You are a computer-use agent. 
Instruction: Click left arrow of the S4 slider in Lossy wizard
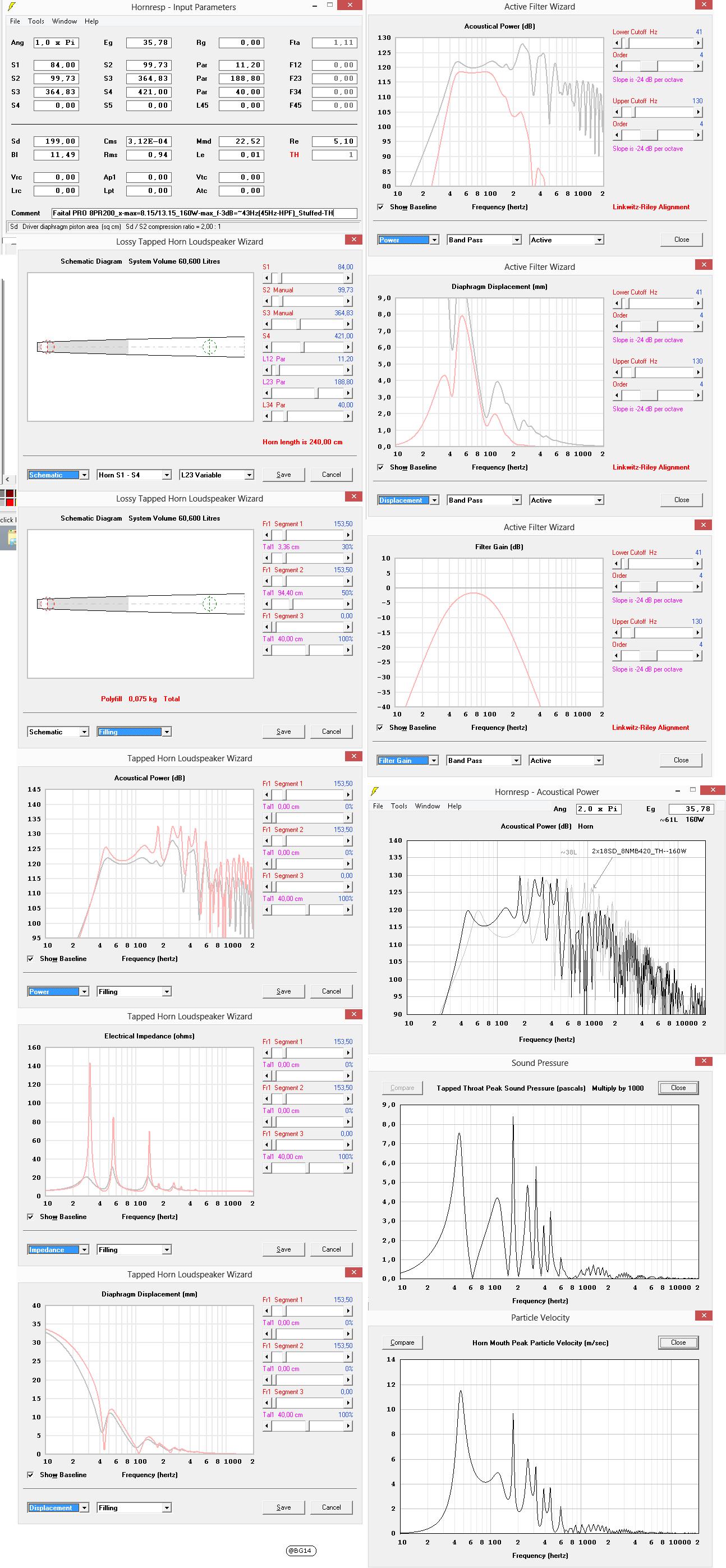click(x=266, y=347)
